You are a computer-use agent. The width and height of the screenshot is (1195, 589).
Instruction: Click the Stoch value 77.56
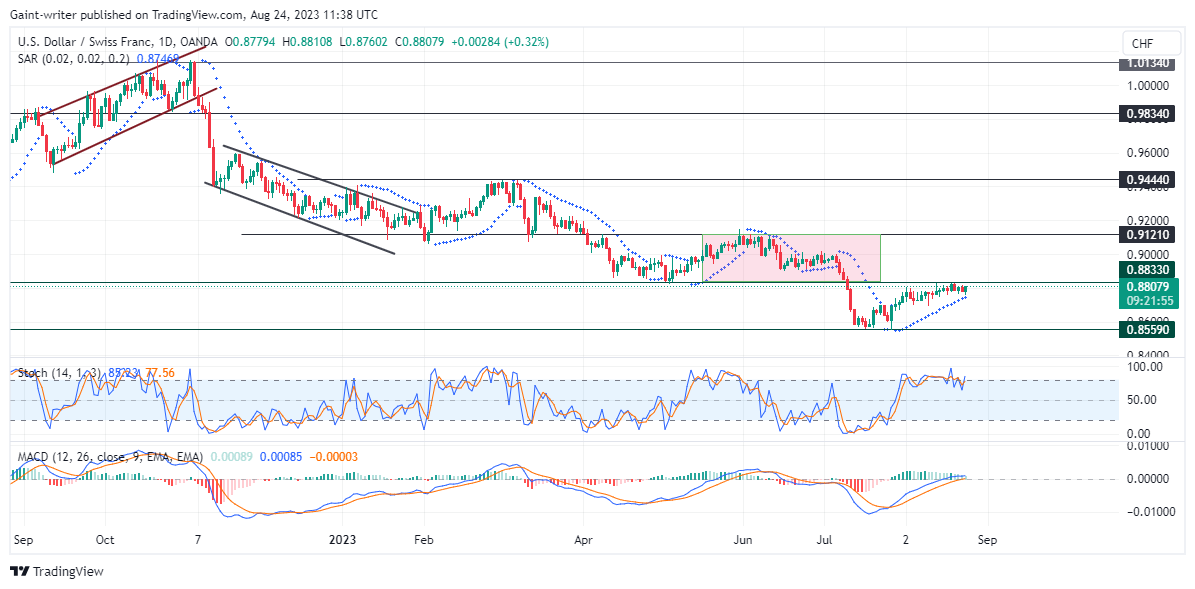(x=162, y=373)
